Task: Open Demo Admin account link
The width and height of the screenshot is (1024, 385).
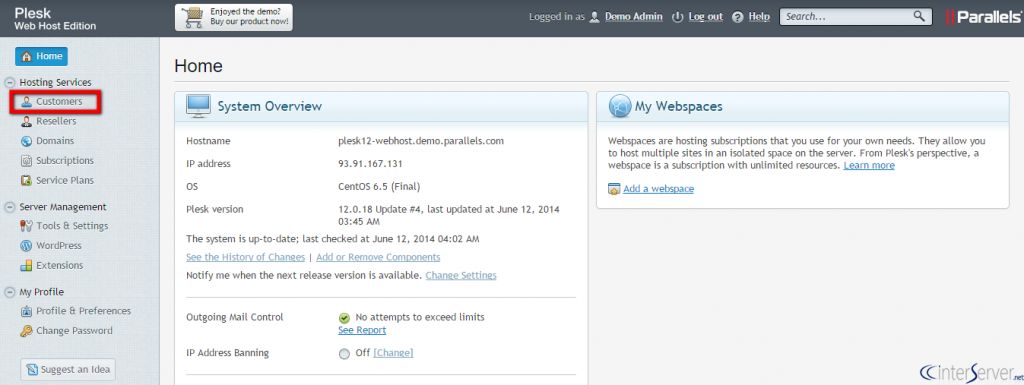Action: [x=634, y=17]
